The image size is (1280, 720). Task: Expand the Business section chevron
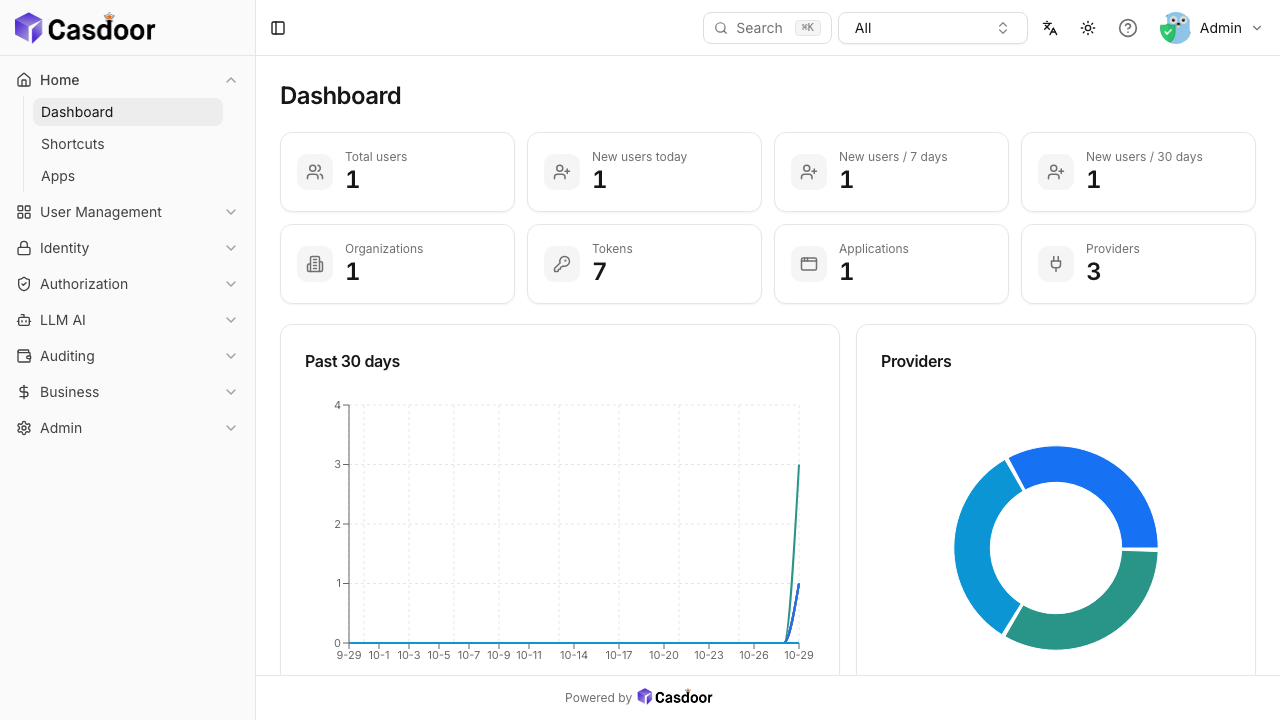[231, 392]
